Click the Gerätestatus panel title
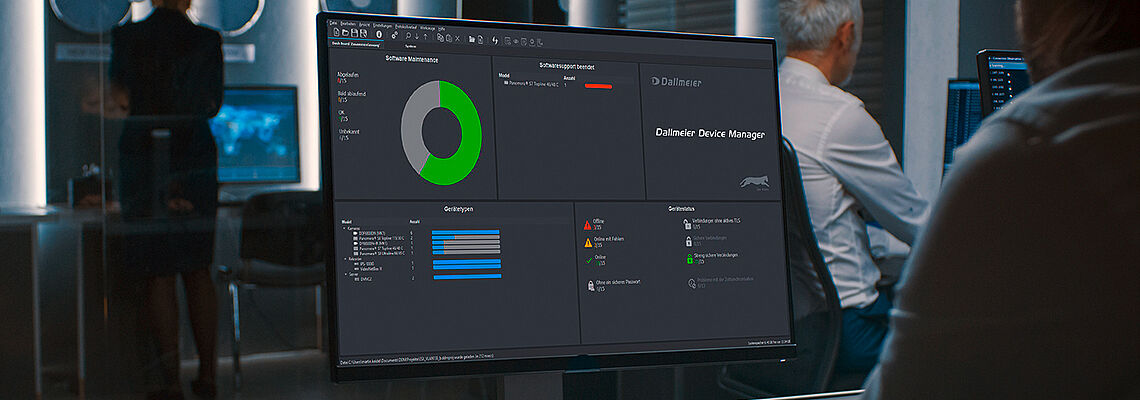Image resolution: width=1140 pixels, height=400 pixels. point(681,209)
